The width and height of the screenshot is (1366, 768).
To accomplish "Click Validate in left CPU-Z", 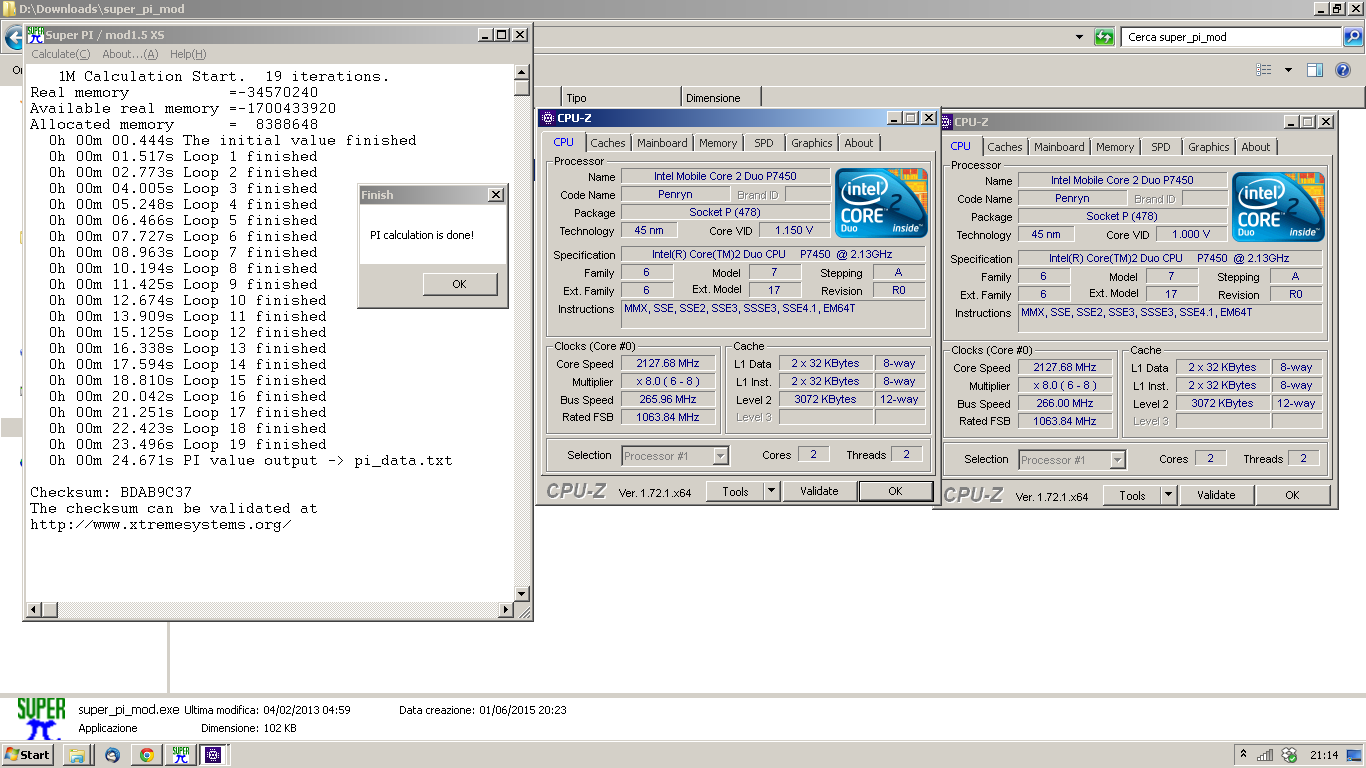I will (819, 491).
